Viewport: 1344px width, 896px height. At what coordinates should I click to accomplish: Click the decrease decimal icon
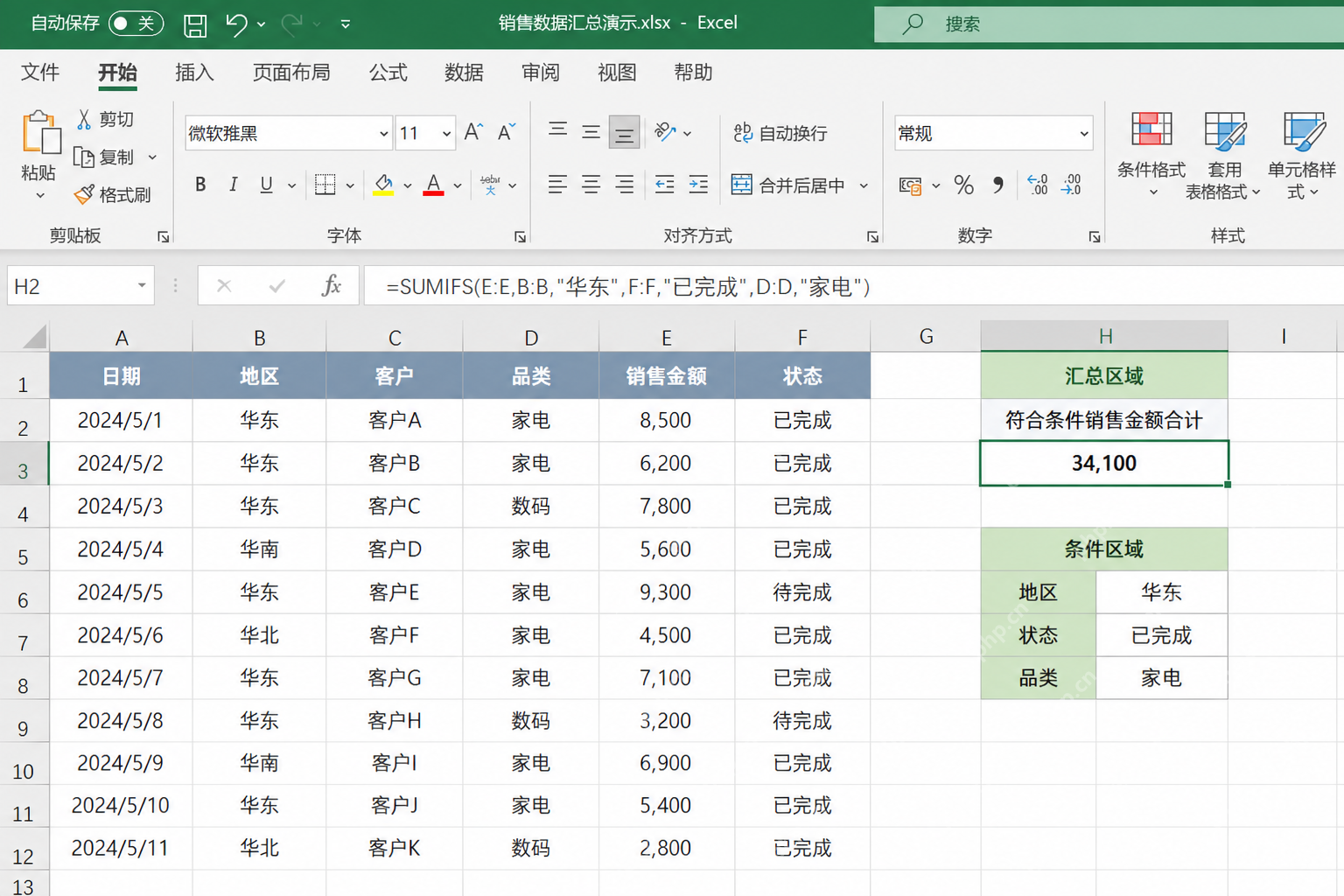click(x=1072, y=185)
